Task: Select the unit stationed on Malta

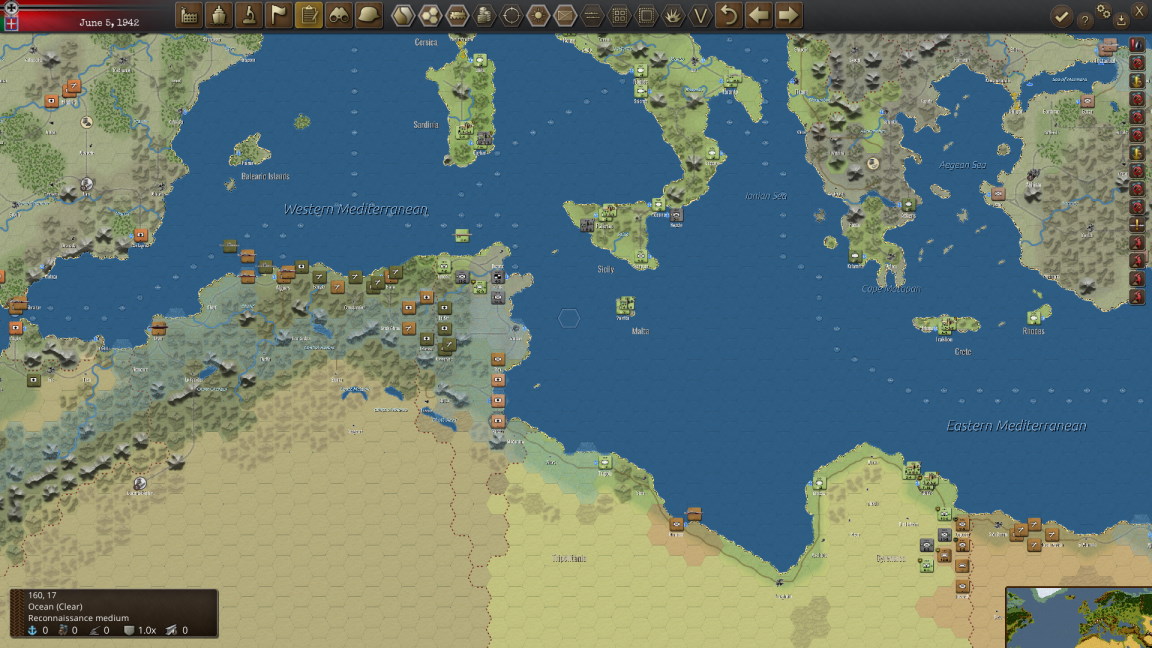Action: 625,305
